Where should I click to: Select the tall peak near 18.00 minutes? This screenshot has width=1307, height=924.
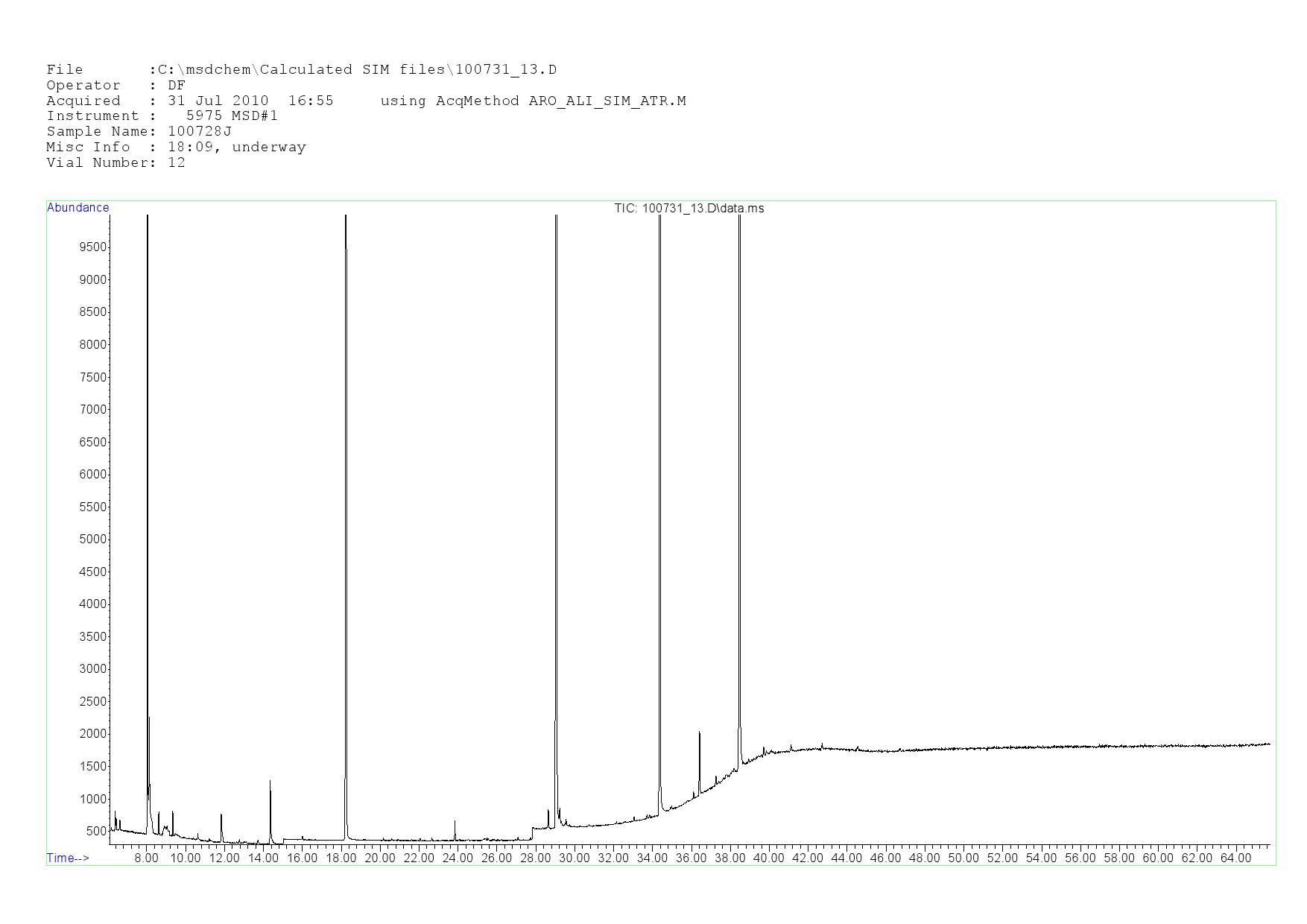coord(346,522)
